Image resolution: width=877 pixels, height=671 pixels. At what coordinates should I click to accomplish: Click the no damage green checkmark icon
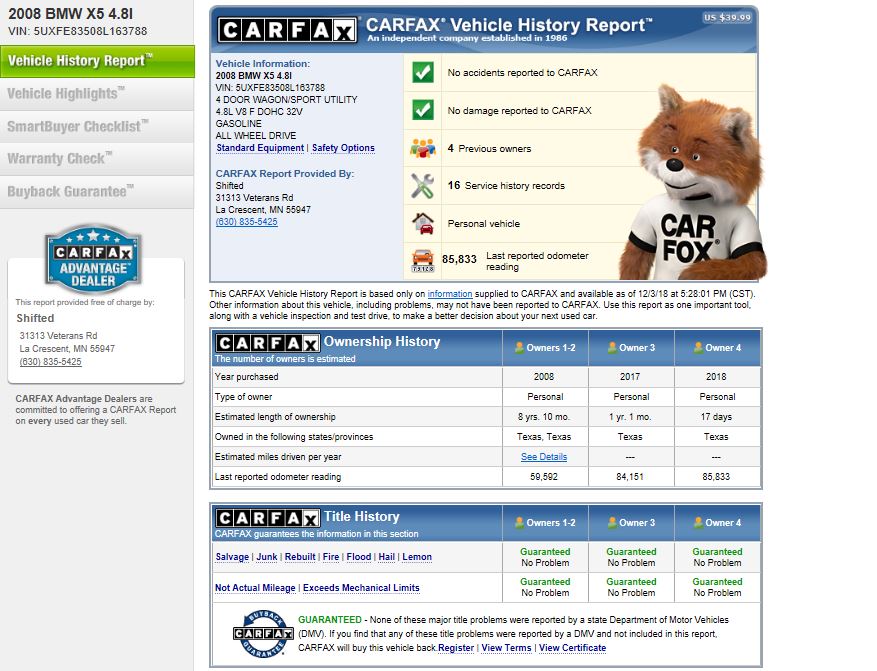point(423,110)
